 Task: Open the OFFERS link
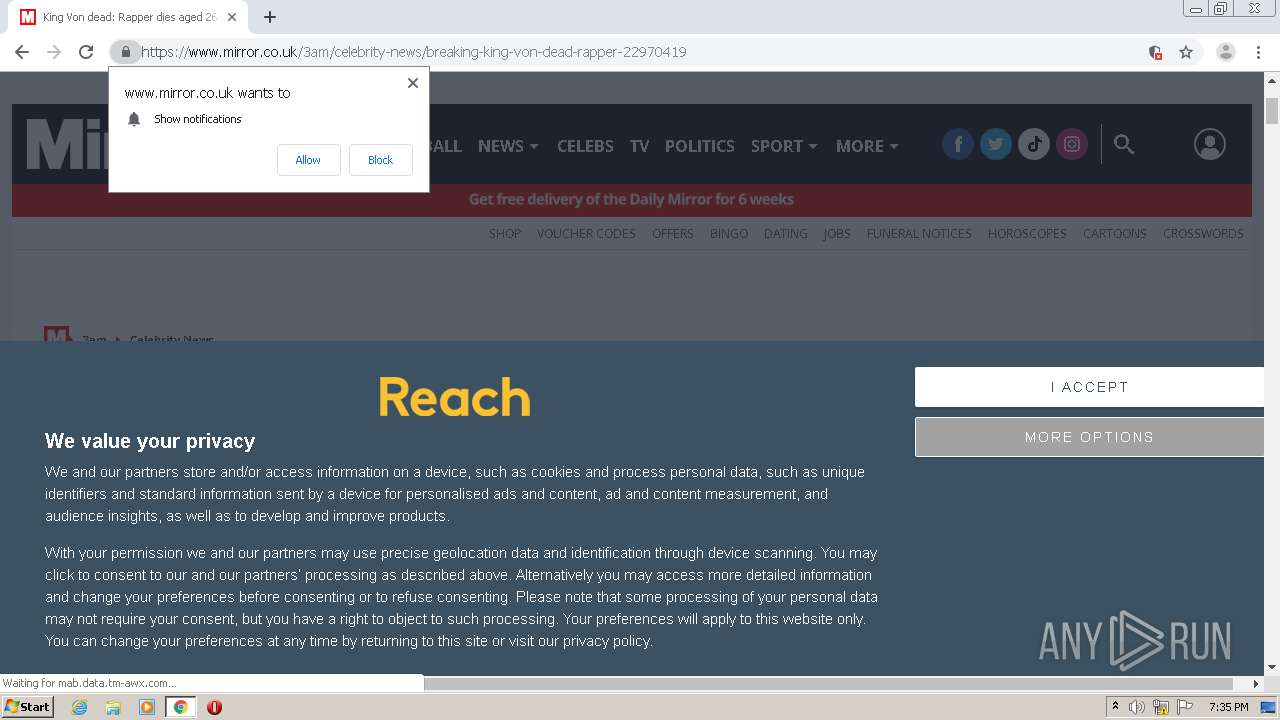coord(673,234)
